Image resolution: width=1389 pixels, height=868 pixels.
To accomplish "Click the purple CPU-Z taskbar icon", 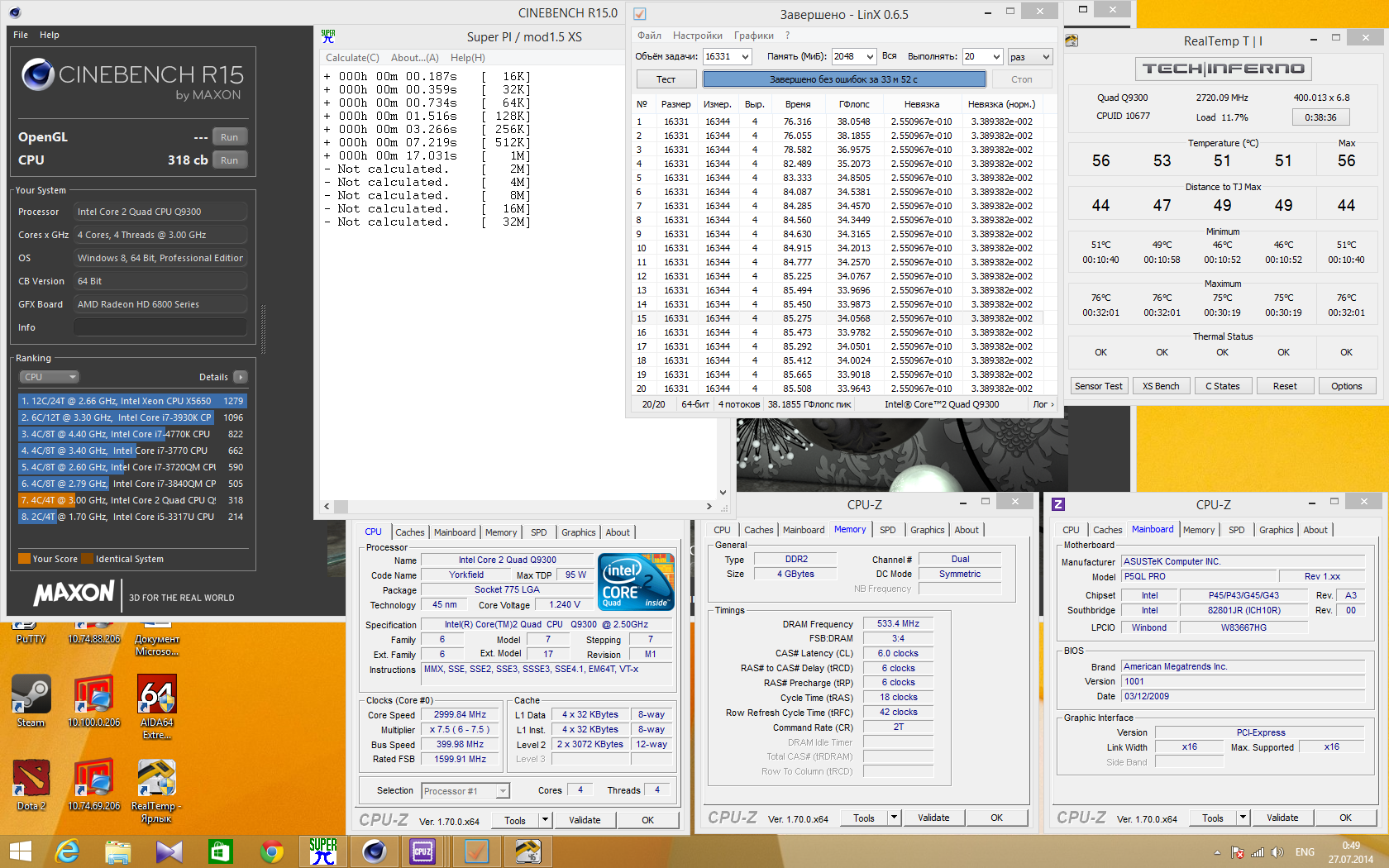I will (422, 851).
